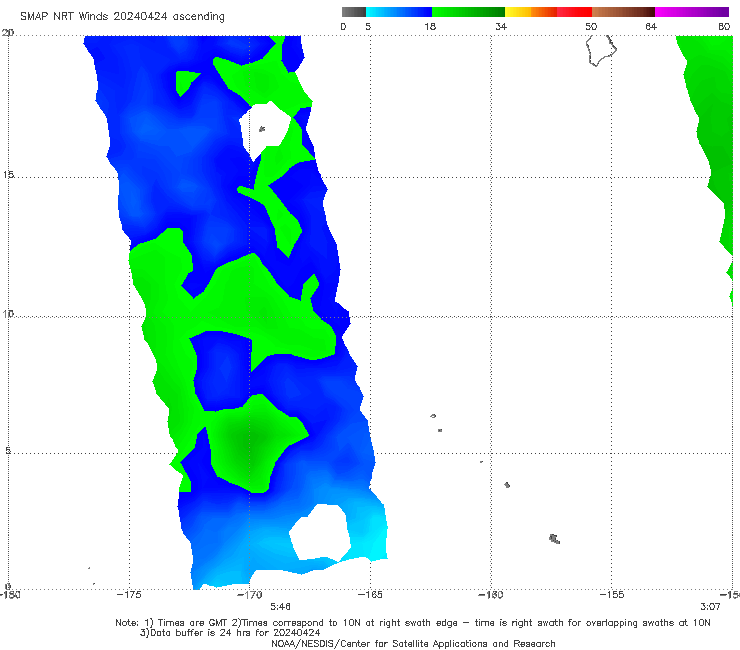Pick the brown colorbar segment

tap(623, 12)
